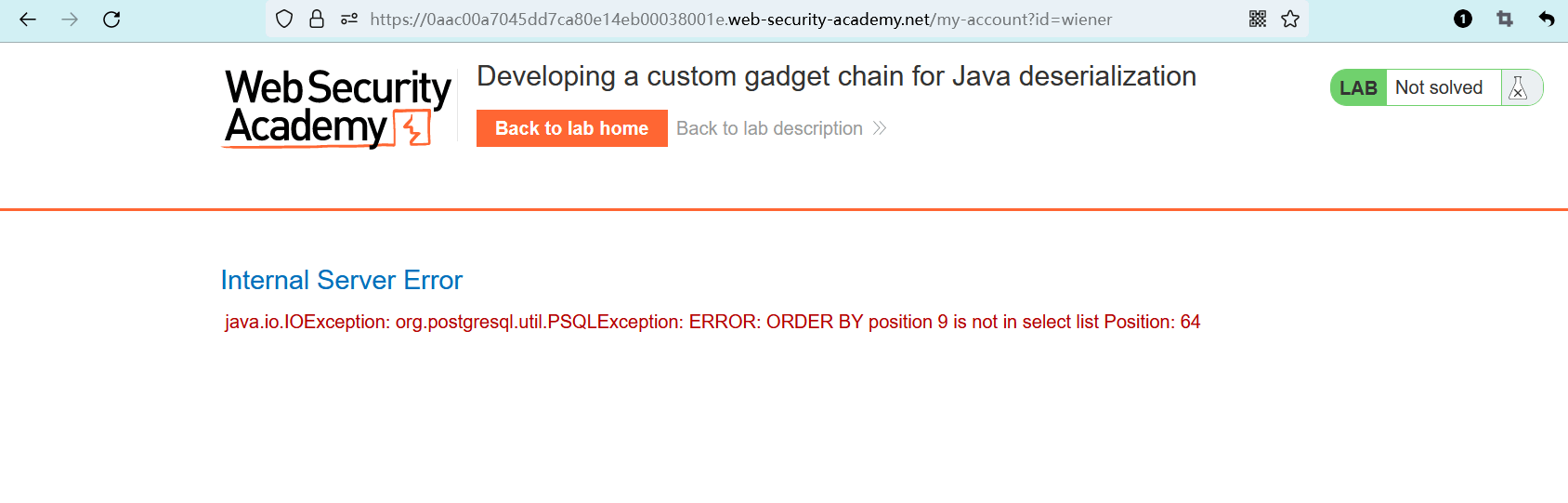The width and height of the screenshot is (1568, 503).
Task: Click the double chevron beside lab description
Action: (x=880, y=128)
